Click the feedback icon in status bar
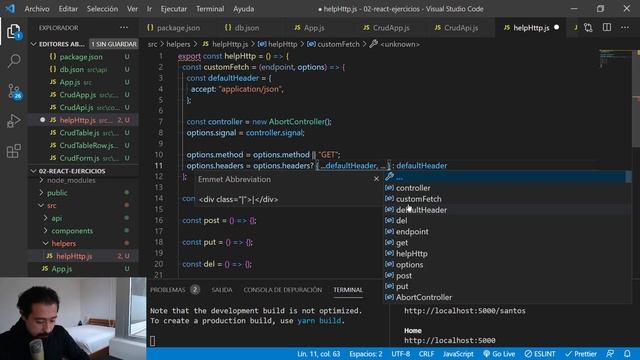 610,353
